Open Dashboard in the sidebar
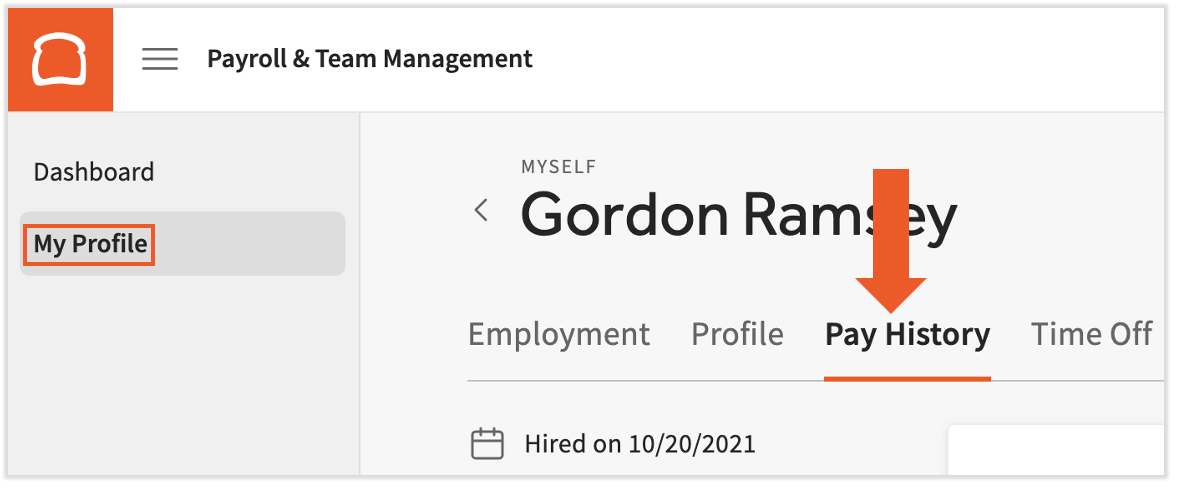This screenshot has width=1178, height=490. (94, 172)
